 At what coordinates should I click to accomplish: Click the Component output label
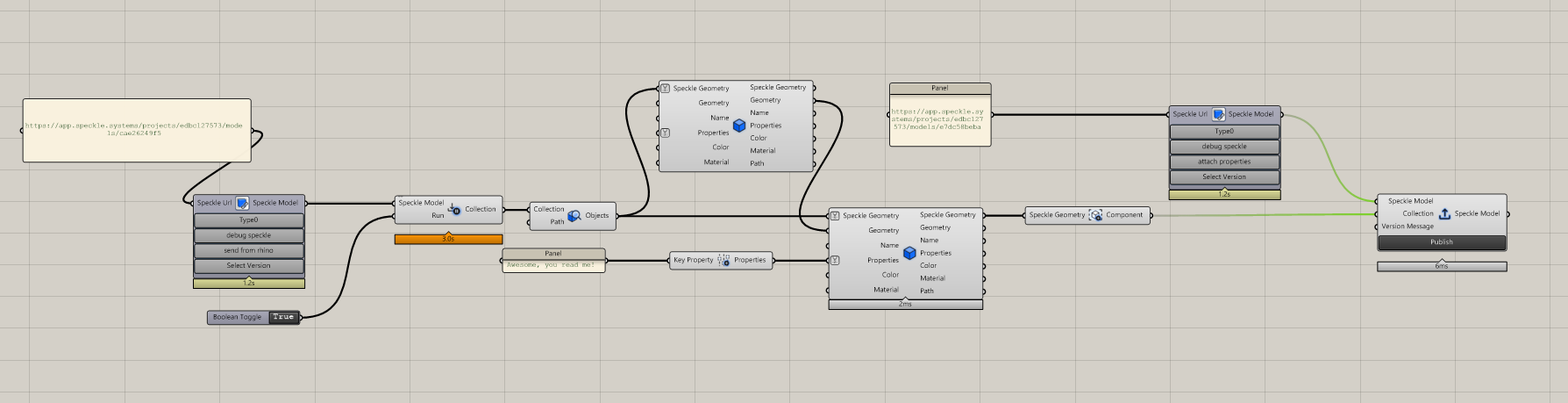[1124, 215]
